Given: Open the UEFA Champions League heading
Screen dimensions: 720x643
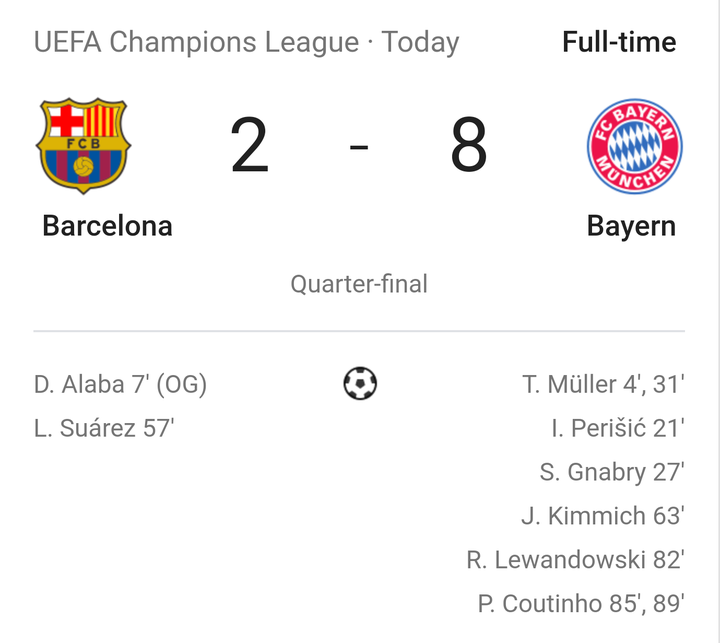Looking at the screenshot, I should click(196, 43).
